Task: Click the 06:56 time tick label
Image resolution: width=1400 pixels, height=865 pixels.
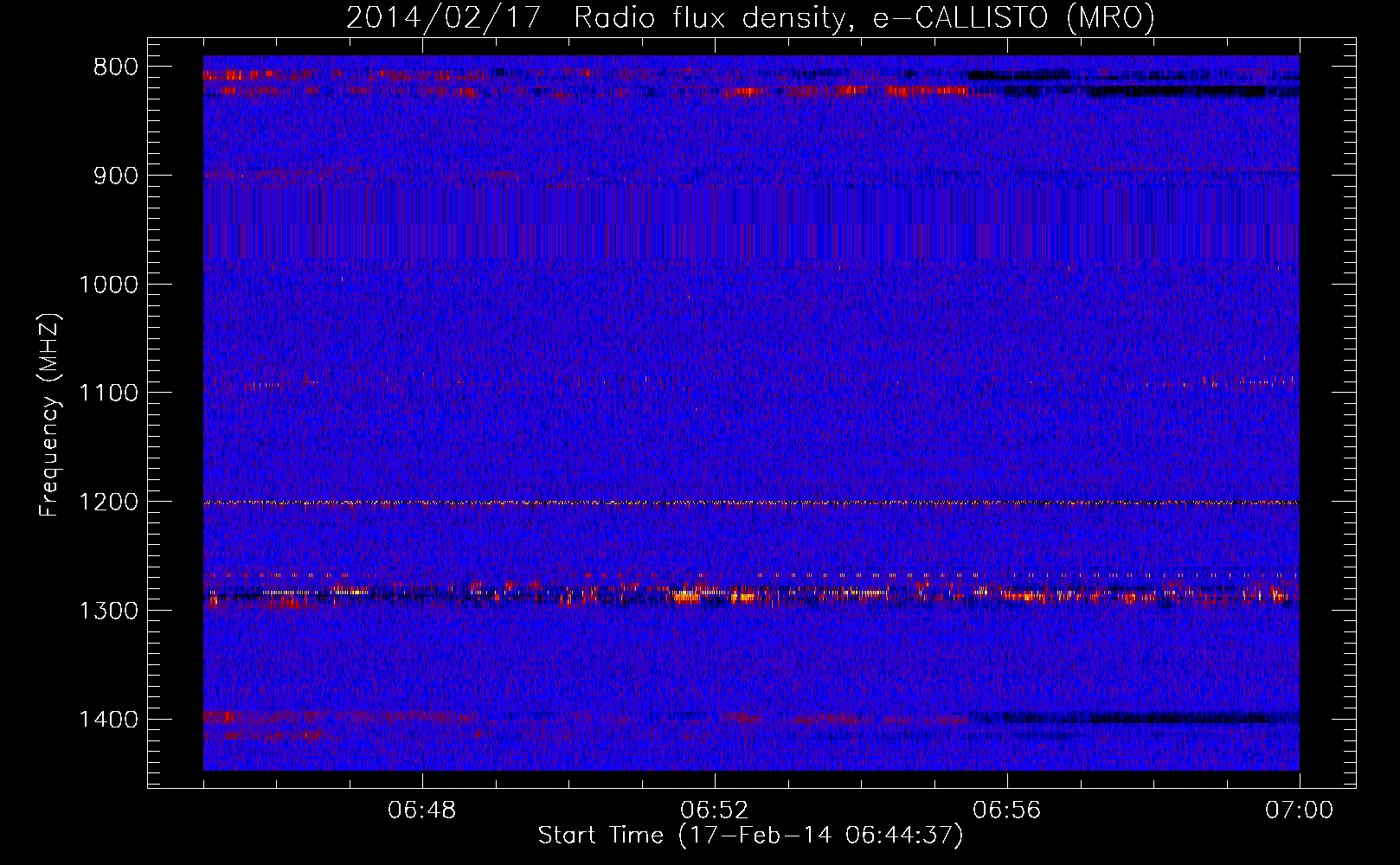Action: [1007, 811]
